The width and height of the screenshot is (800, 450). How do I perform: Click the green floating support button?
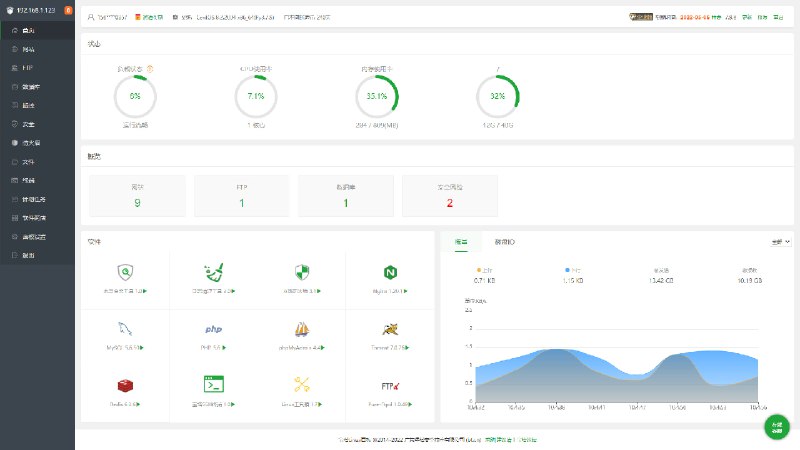click(x=776, y=427)
